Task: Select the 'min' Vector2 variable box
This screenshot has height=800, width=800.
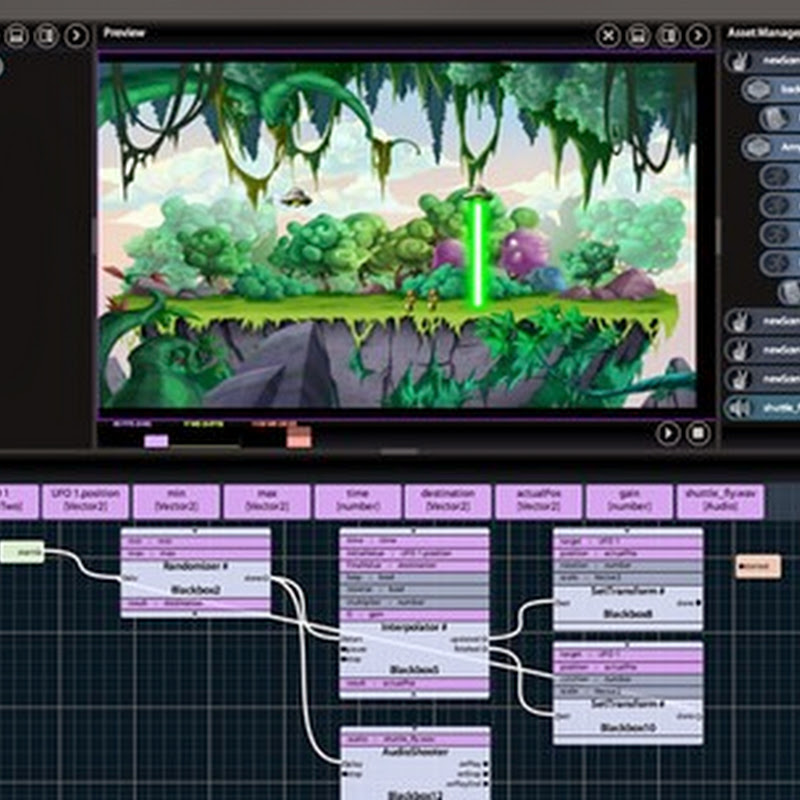Action: point(176,501)
